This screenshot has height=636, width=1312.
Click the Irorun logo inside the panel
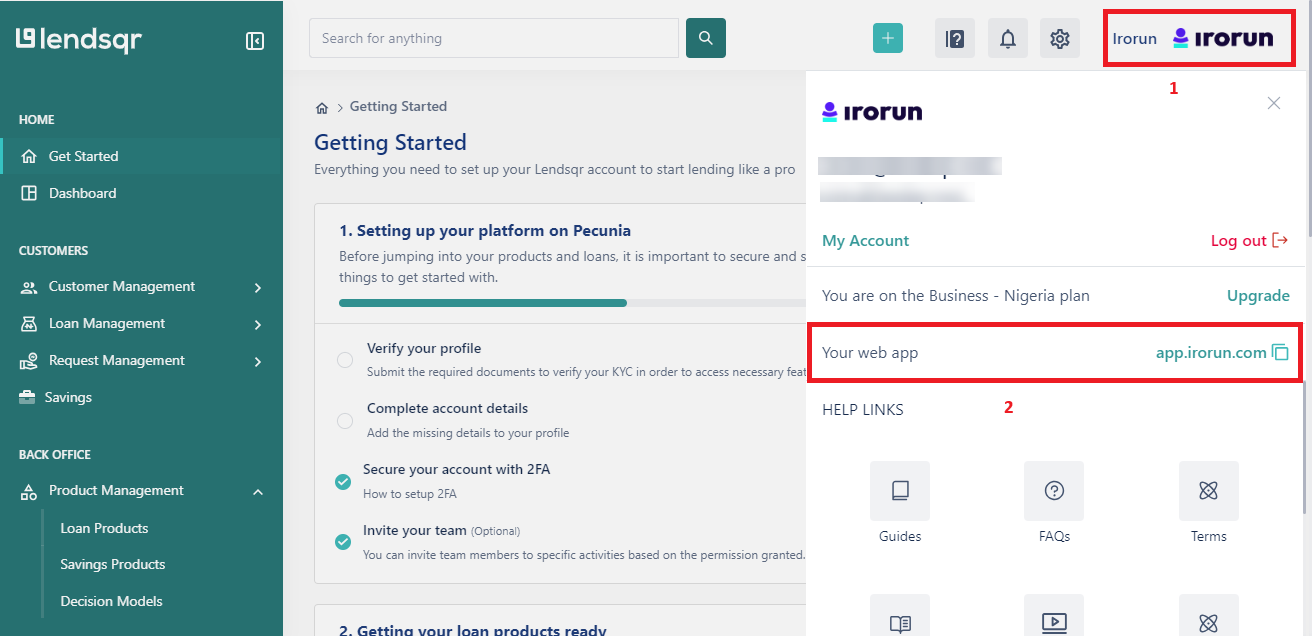(x=872, y=112)
